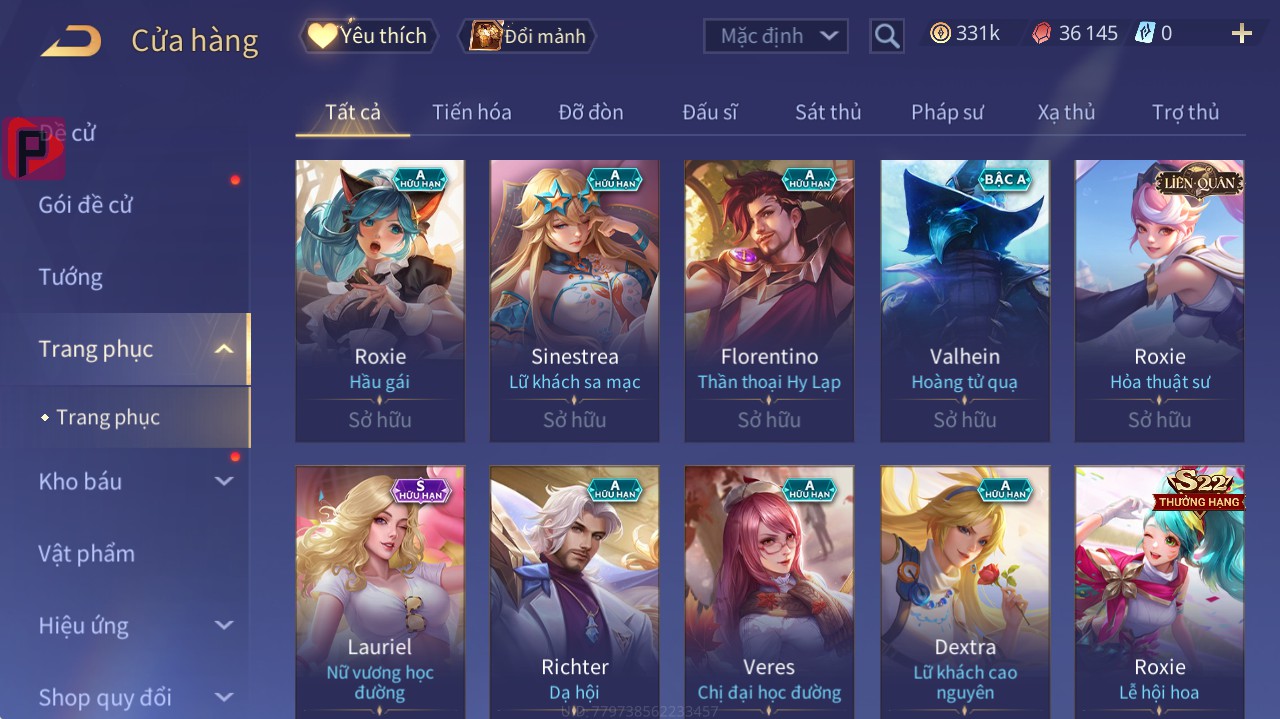Select the Pháp sư tab
The image size is (1280, 719).
point(947,112)
